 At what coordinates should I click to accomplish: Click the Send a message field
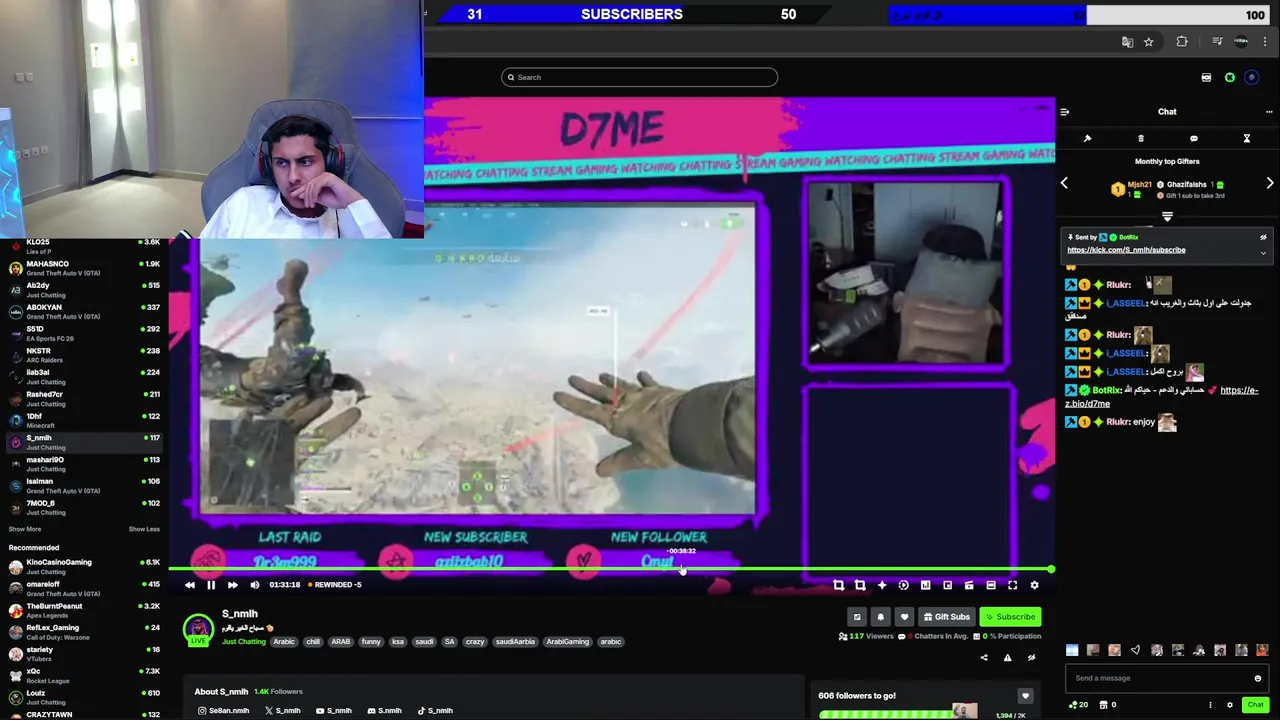[1160, 678]
